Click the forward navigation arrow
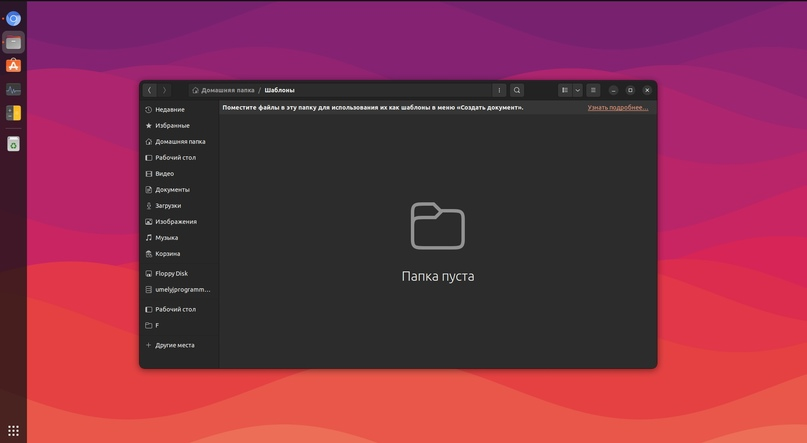Viewport: 807px width, 443px height. pyautogui.click(x=165, y=90)
